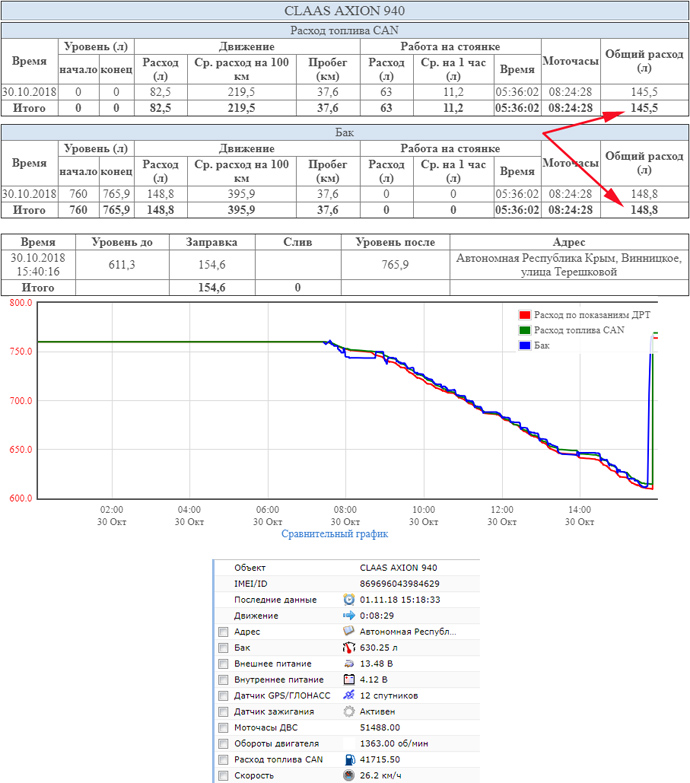
Task: Enable the Бак checkbox
Action: (x=222, y=648)
